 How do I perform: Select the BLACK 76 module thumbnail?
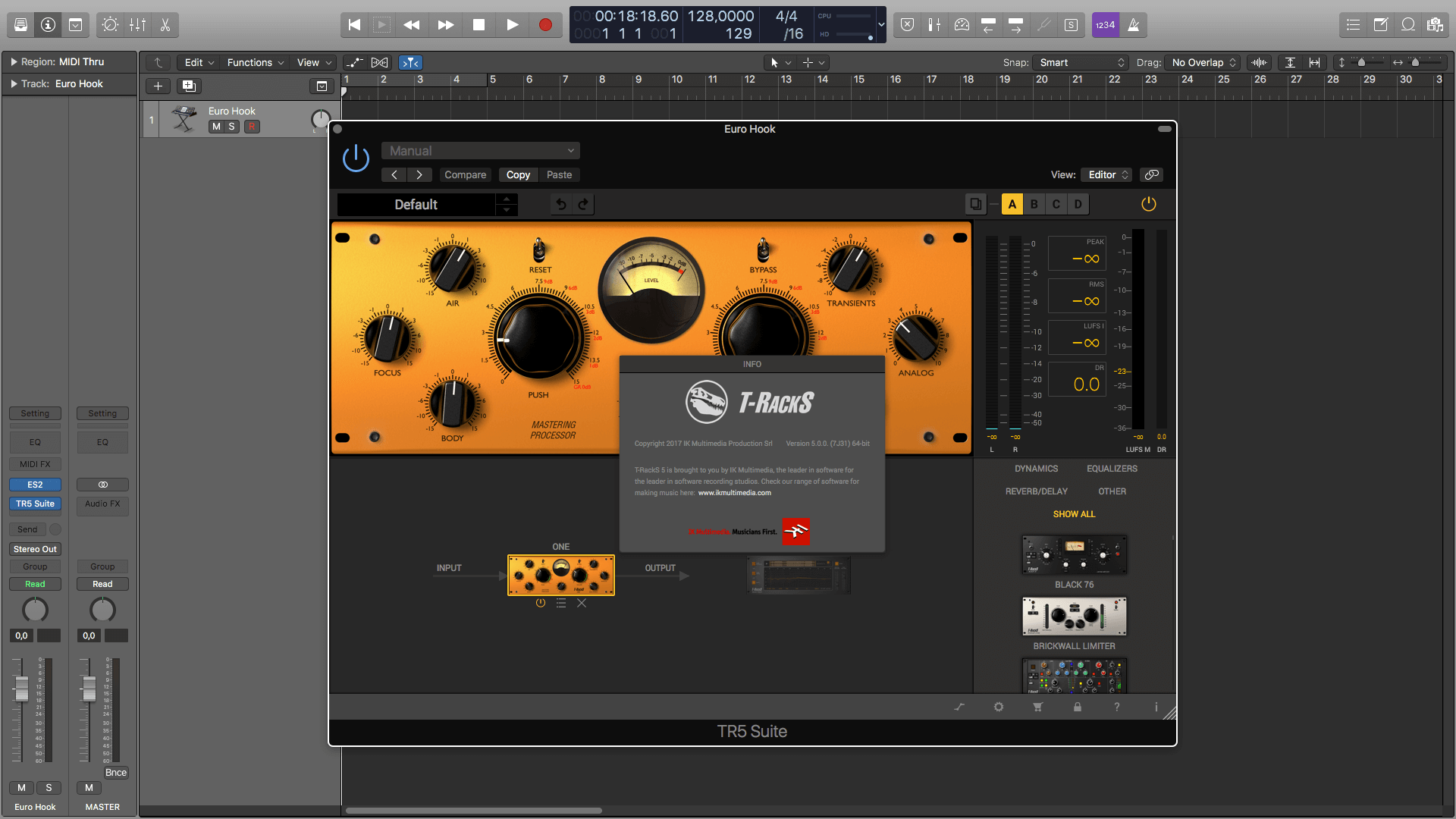click(1074, 555)
